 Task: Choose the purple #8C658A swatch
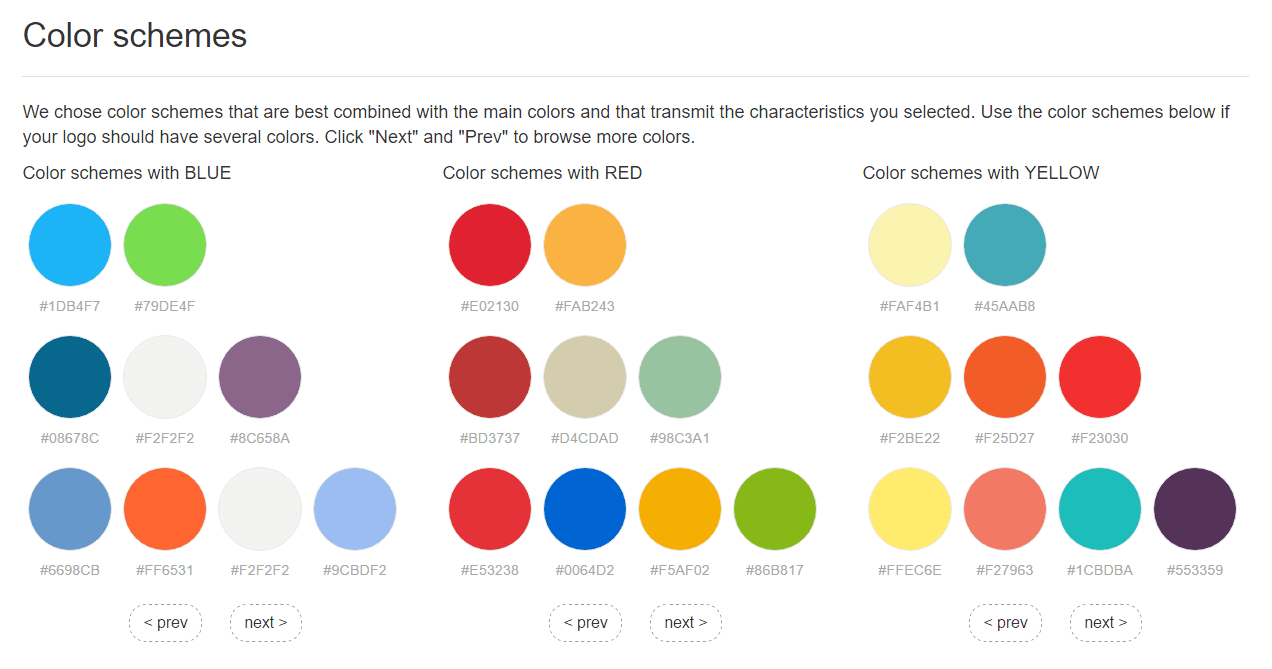260,377
